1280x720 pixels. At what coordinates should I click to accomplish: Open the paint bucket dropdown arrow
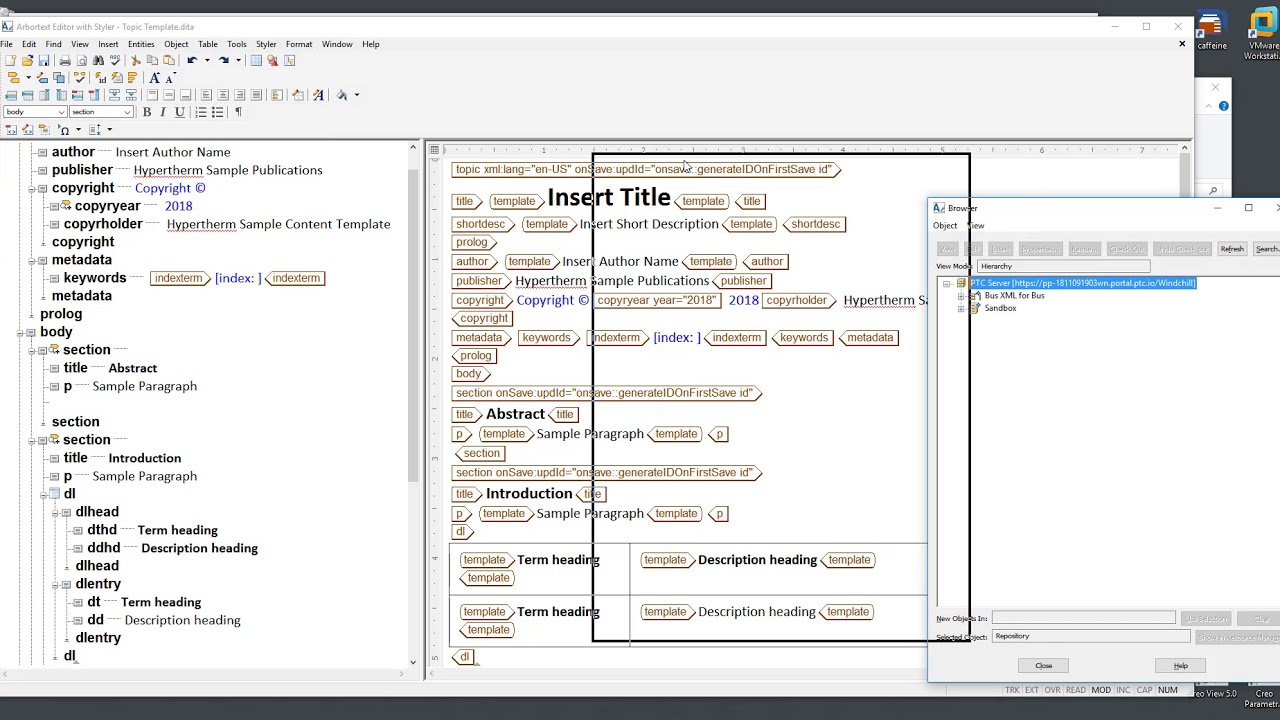click(357, 95)
